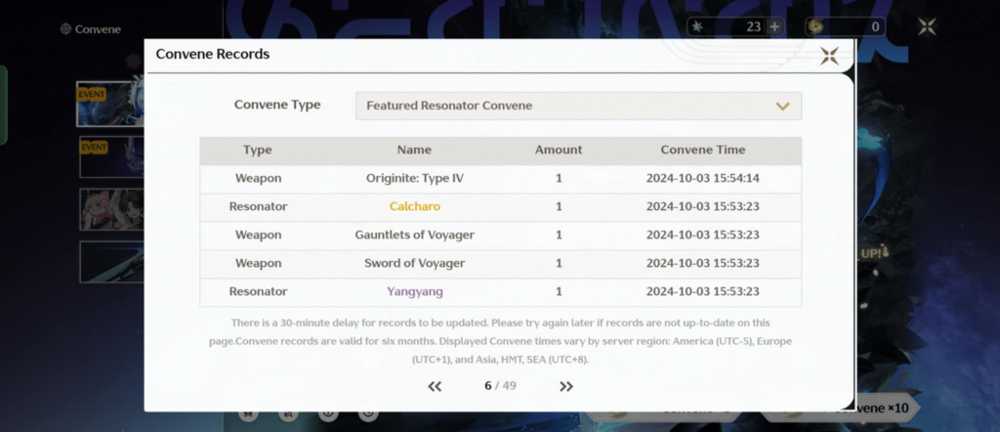Expand dropdown with the gold chevron arrow

coord(783,106)
